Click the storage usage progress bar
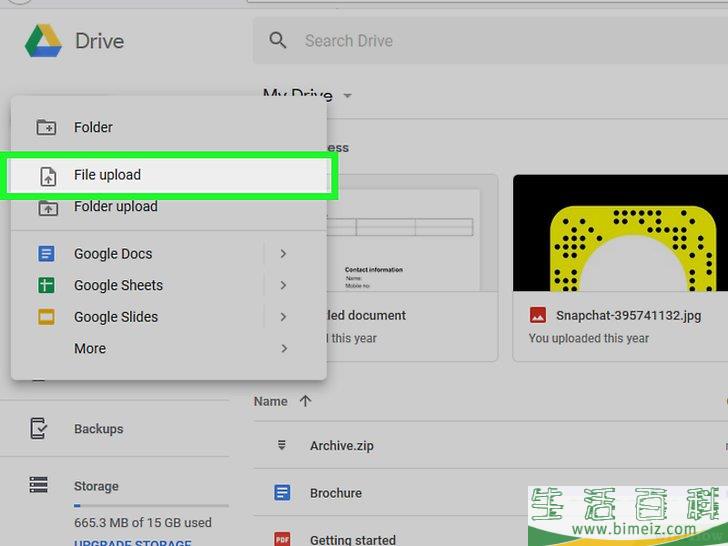The height and width of the screenshot is (546, 728). tap(151, 506)
